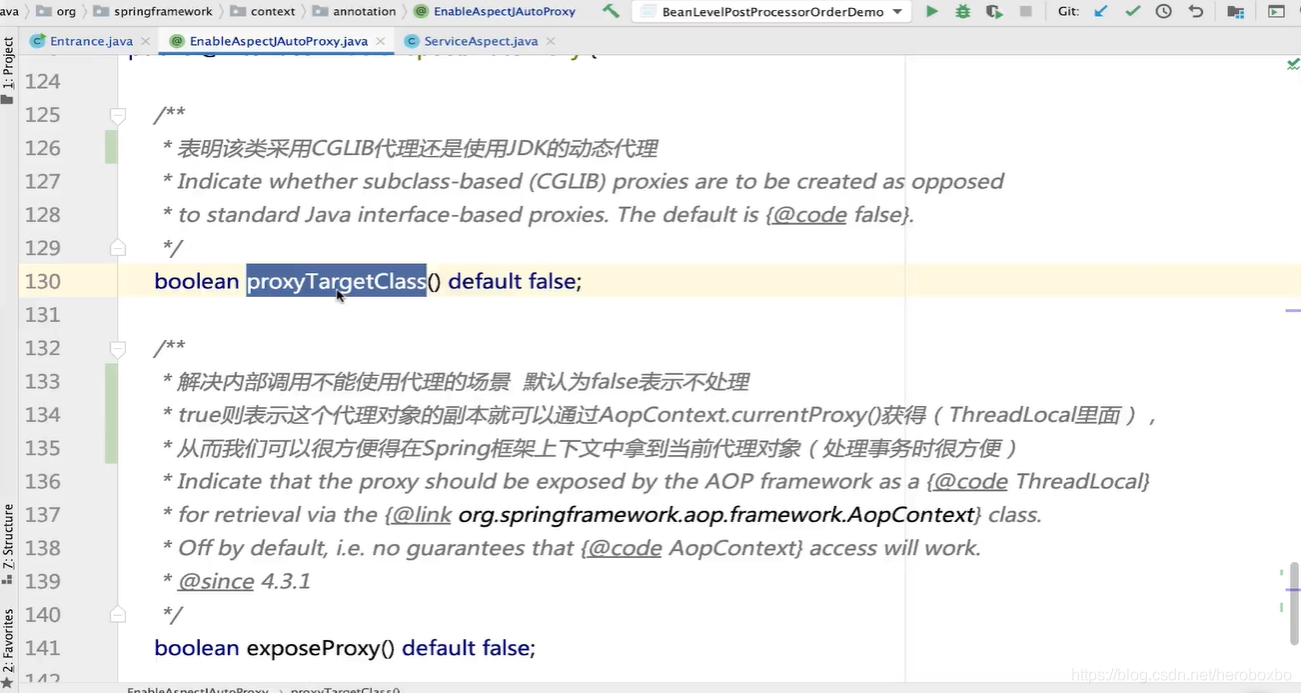This screenshot has height=693, width=1301.
Task: Commit changes with the green checkmark icon
Action: point(1132,12)
